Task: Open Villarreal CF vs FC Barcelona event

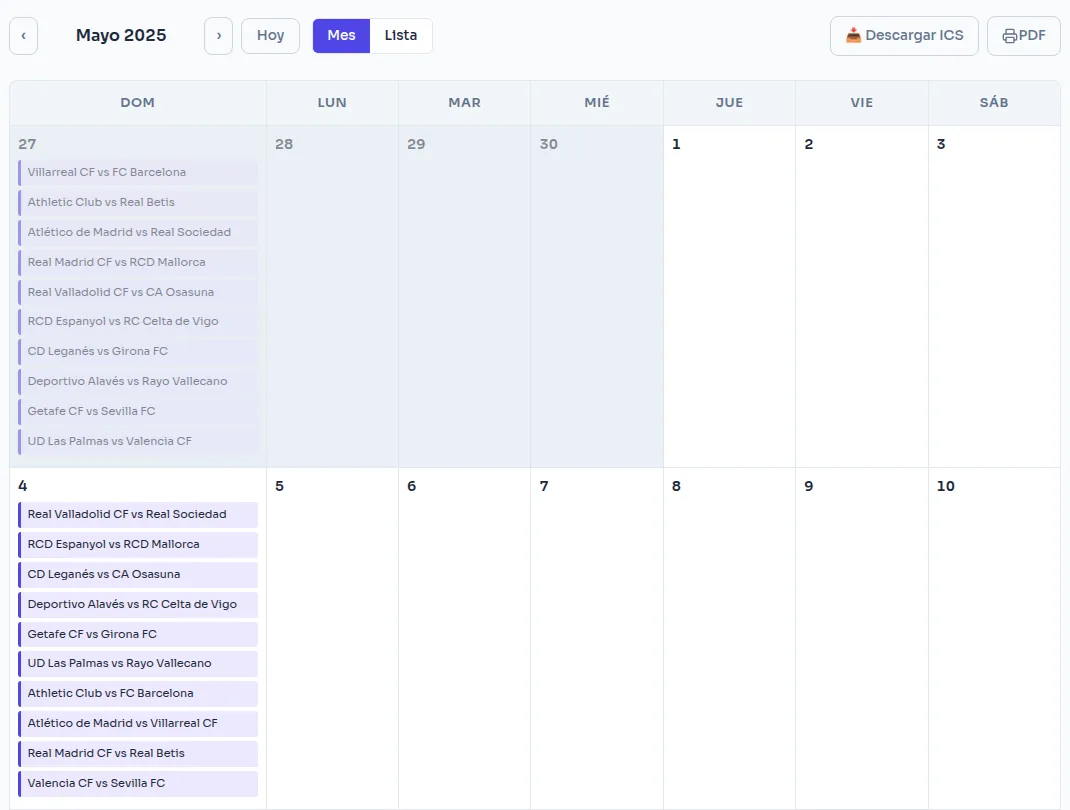Action: point(138,172)
